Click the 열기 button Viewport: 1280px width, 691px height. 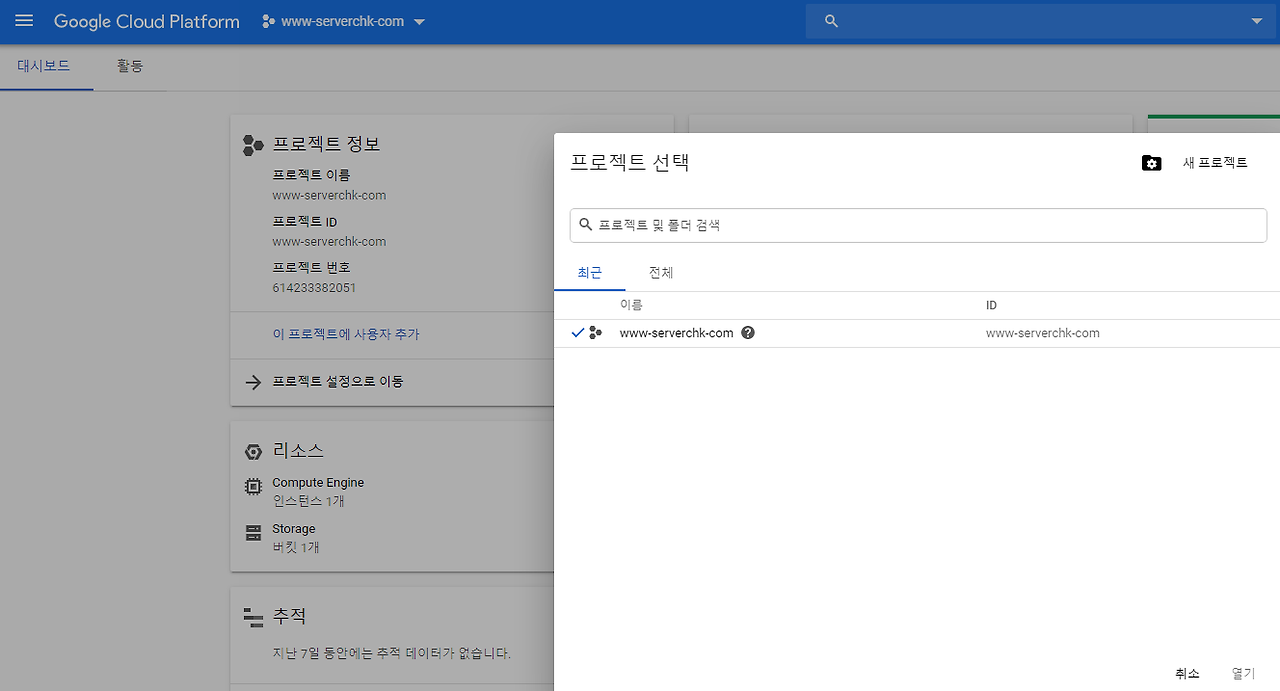coord(1243,673)
